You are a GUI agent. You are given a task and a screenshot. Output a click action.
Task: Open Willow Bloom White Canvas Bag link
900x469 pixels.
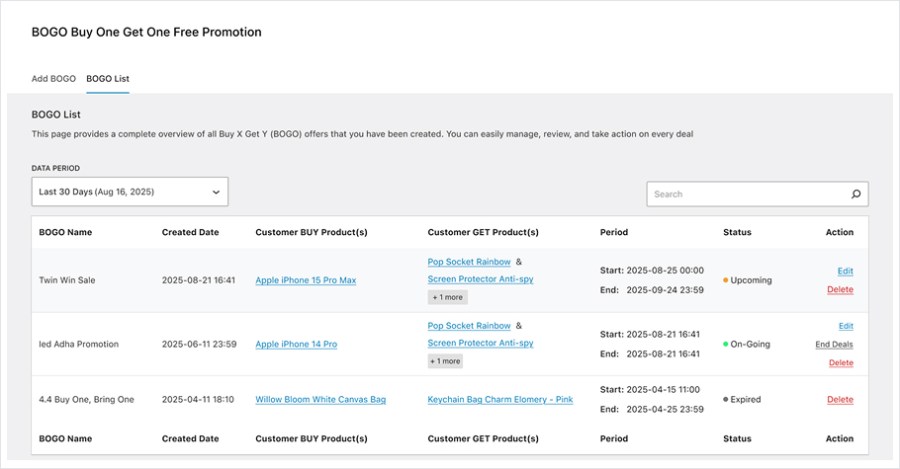pos(320,400)
